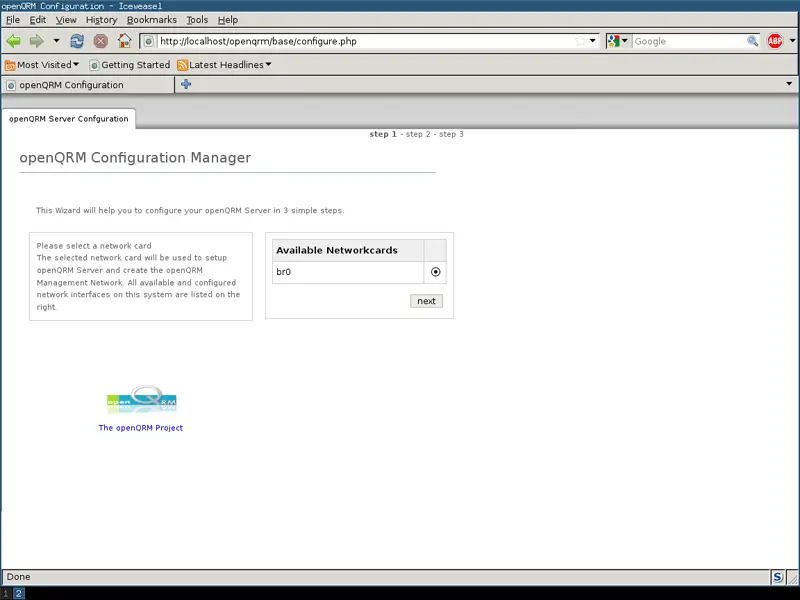Open the History menu
The height and width of the screenshot is (600, 800).
coord(102,20)
